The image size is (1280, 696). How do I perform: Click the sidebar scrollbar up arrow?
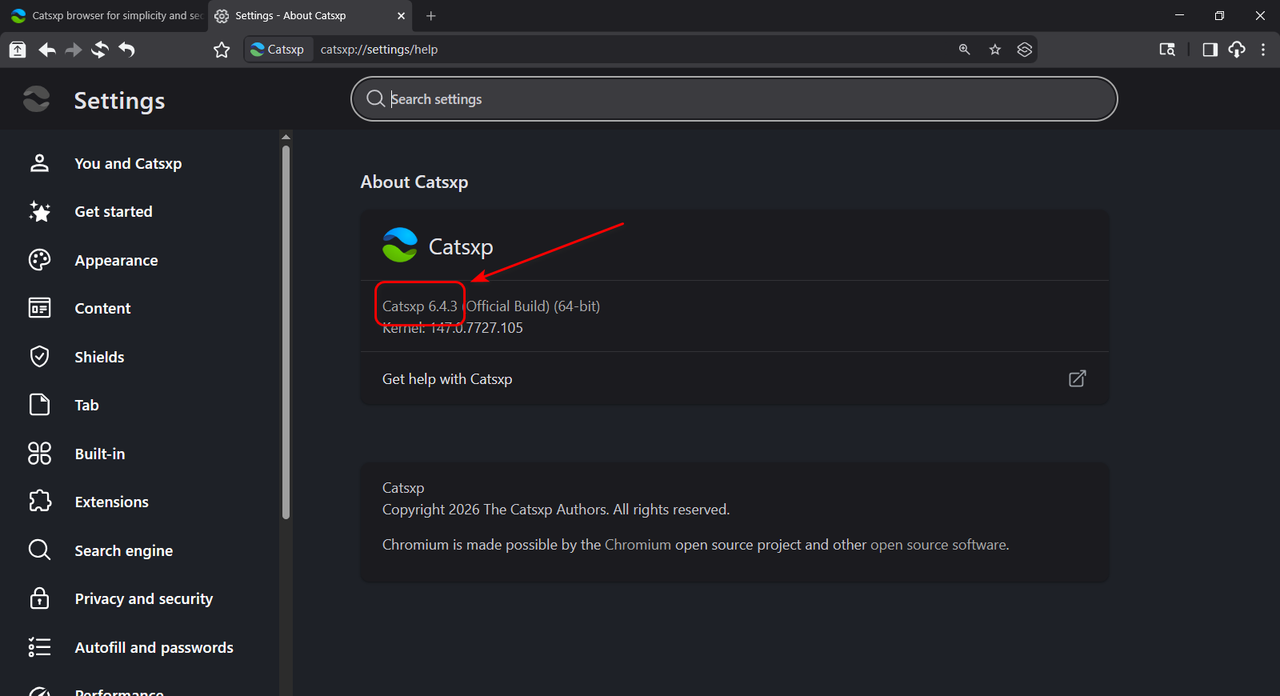286,137
